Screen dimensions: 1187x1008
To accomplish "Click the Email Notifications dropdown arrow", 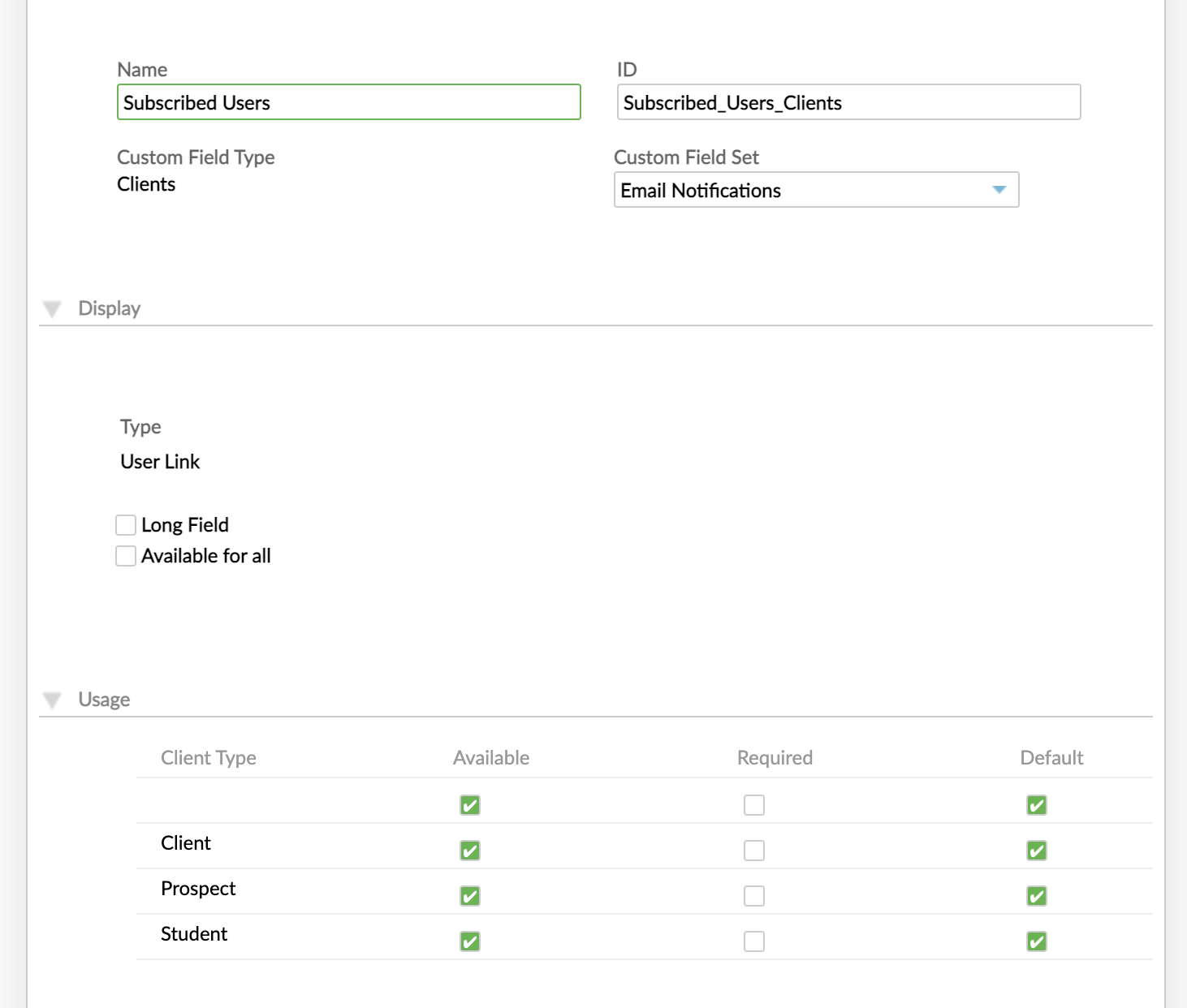I will (x=999, y=190).
